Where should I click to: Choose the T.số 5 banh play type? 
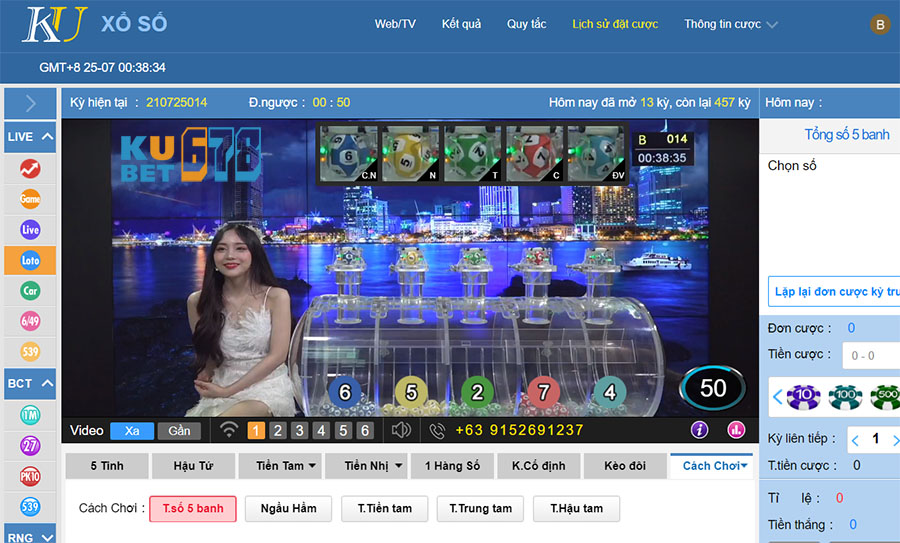pos(193,509)
